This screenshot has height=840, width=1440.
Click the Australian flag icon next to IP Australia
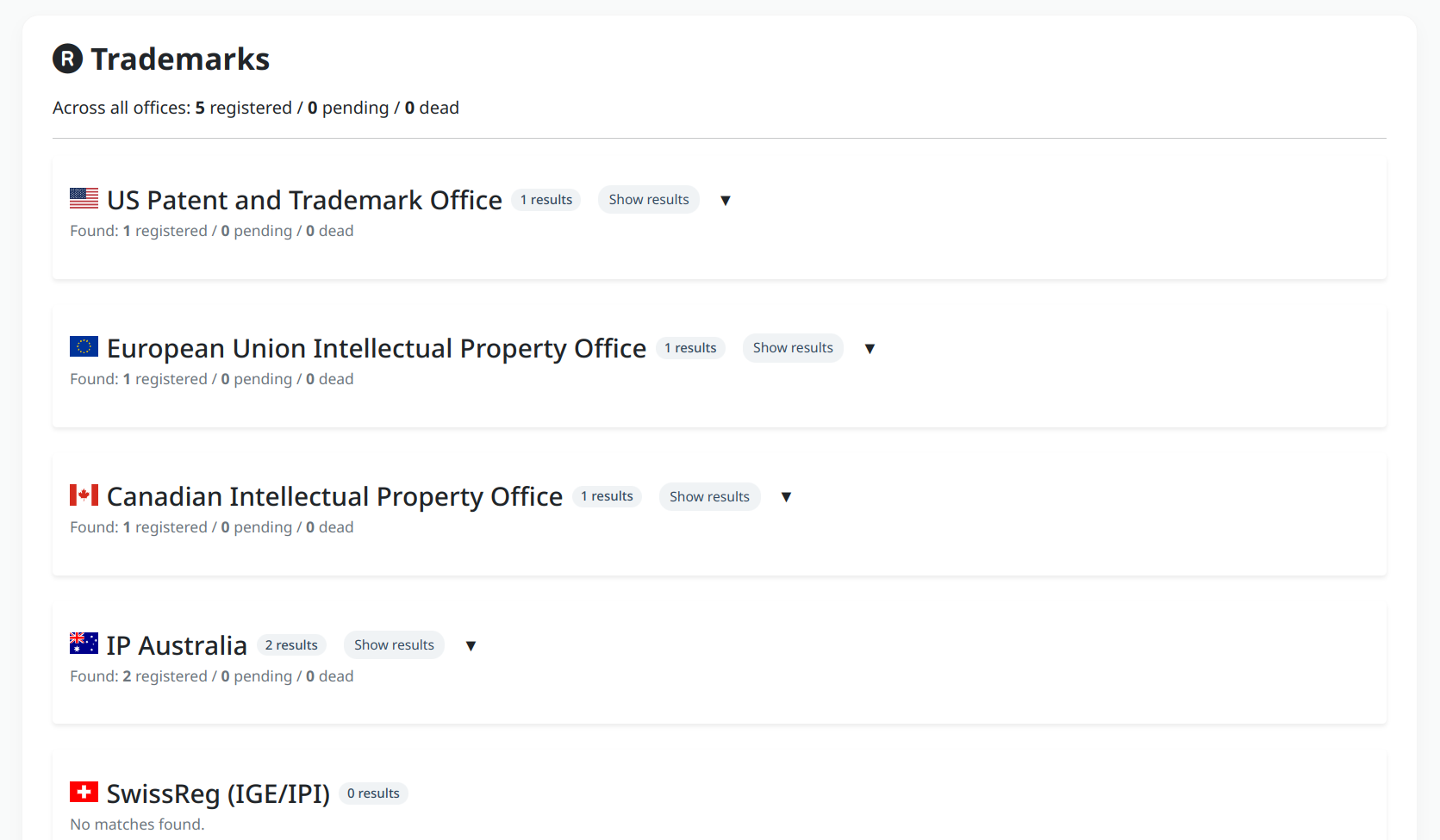pos(84,644)
